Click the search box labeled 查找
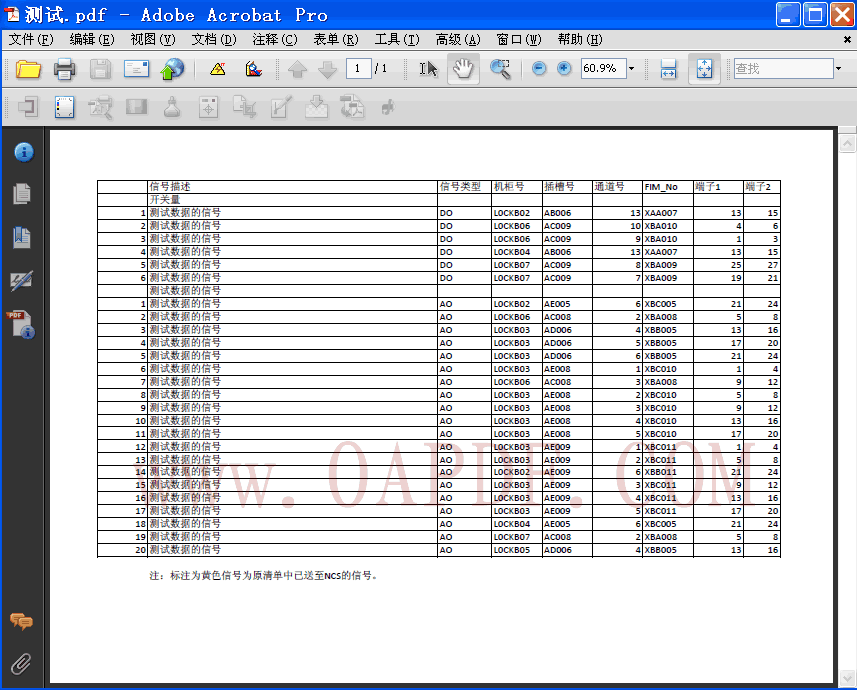Image resolution: width=857 pixels, height=690 pixels. [783, 68]
